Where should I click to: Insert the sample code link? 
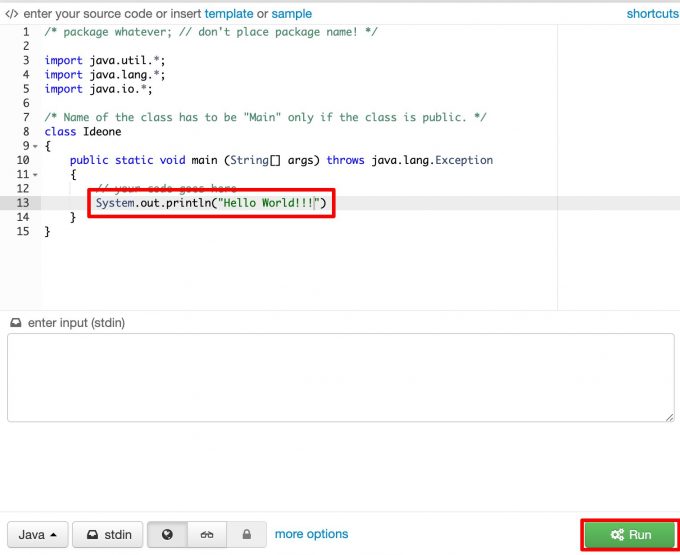point(291,14)
